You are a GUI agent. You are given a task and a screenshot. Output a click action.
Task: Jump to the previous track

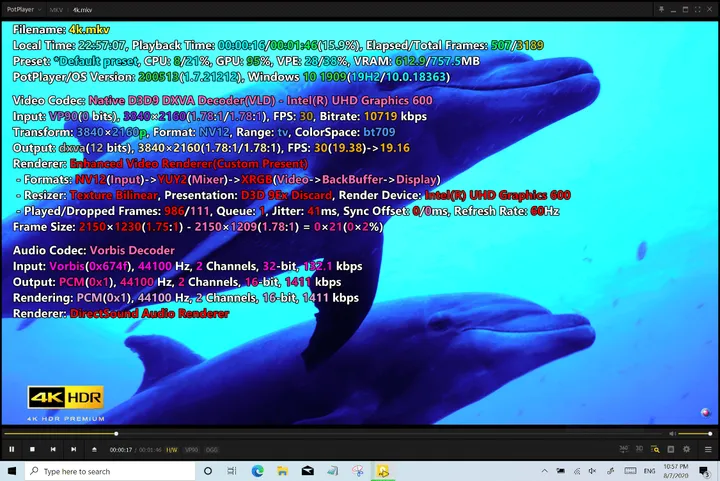[x=53, y=449]
